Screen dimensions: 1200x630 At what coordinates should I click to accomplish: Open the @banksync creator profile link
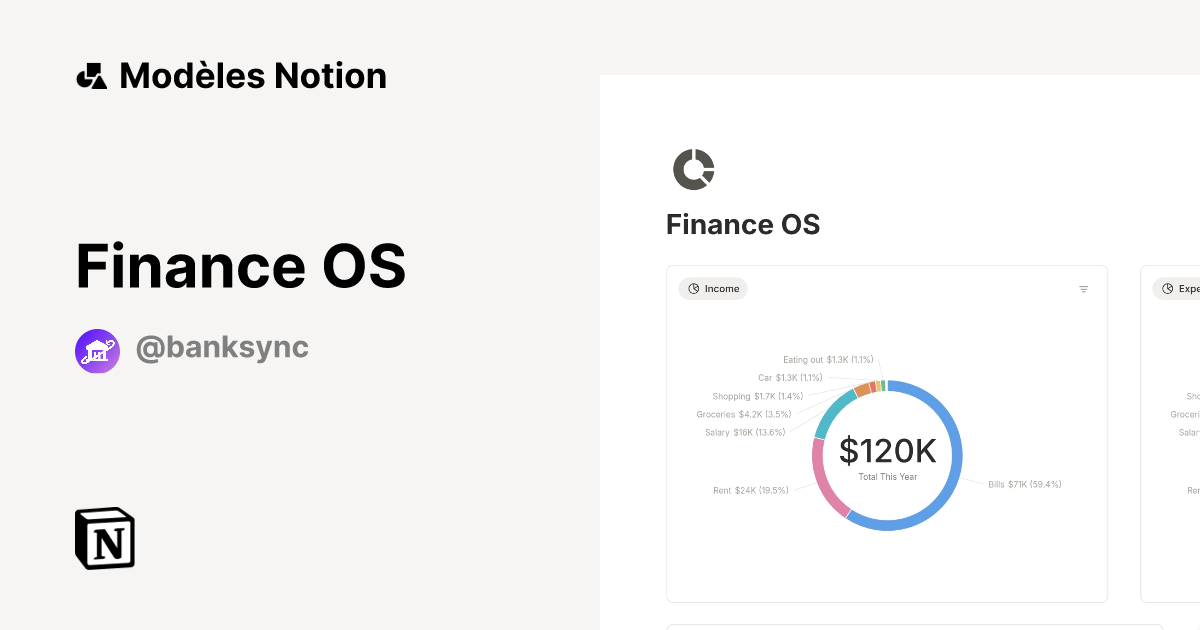point(222,347)
